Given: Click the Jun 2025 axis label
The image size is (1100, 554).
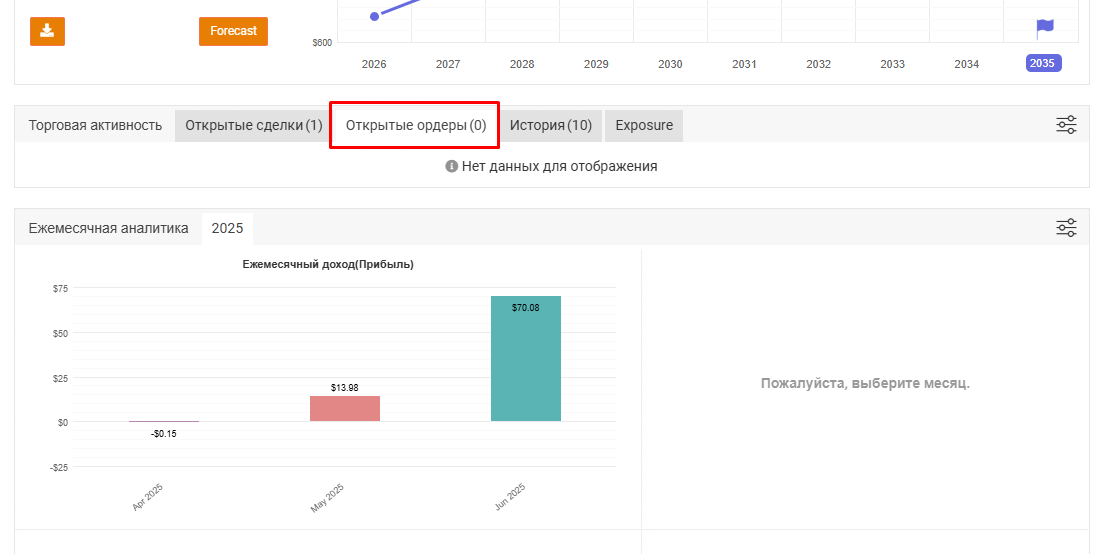Looking at the screenshot, I should click(x=510, y=497).
